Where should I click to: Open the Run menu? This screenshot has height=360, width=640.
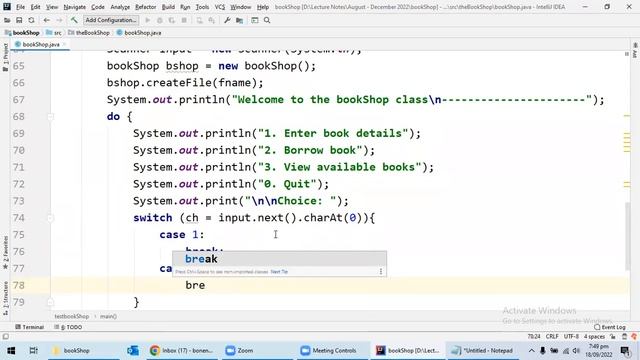point(185,7)
